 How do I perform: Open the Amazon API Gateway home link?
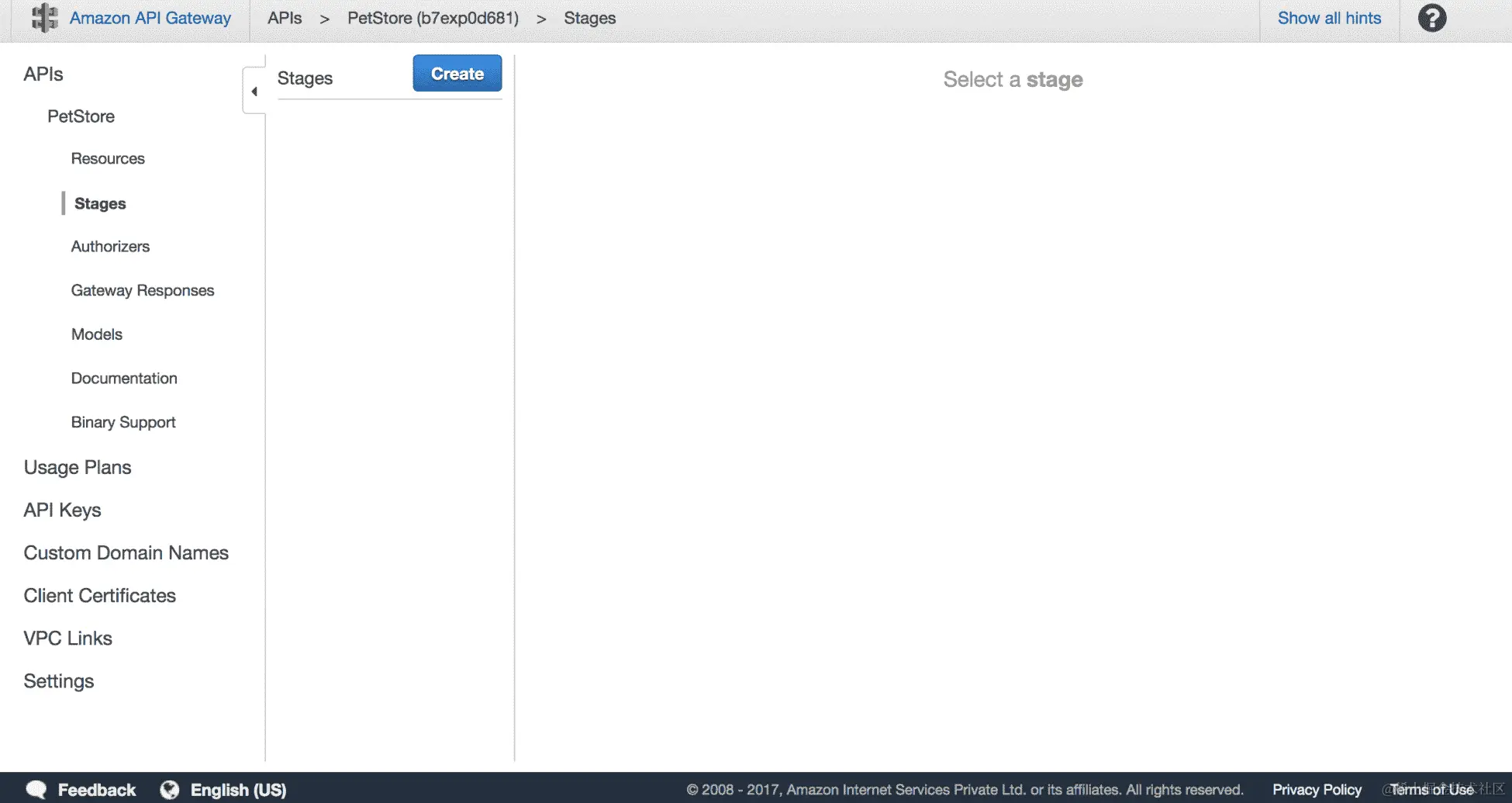pos(150,18)
